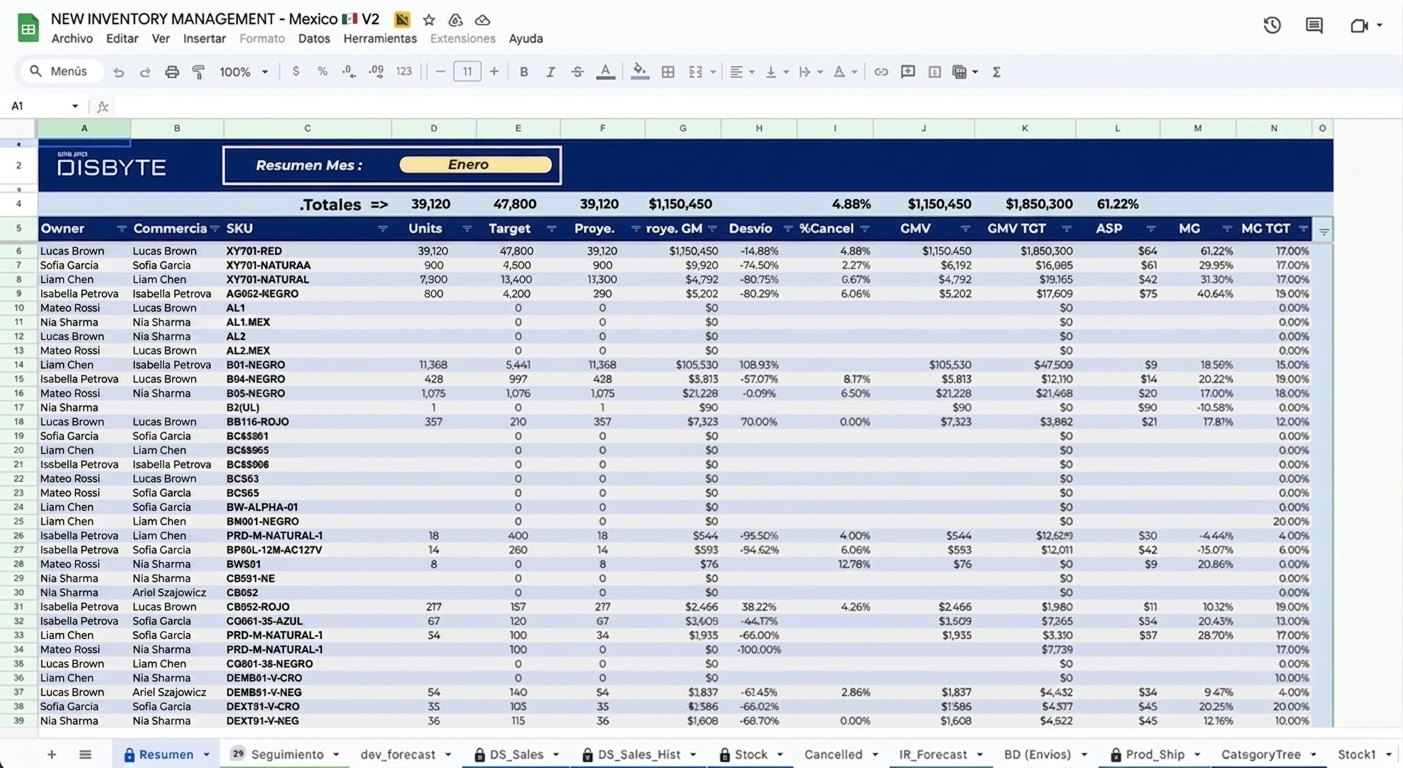
Task: Click the camera meeting icon
Action: coord(1359,26)
